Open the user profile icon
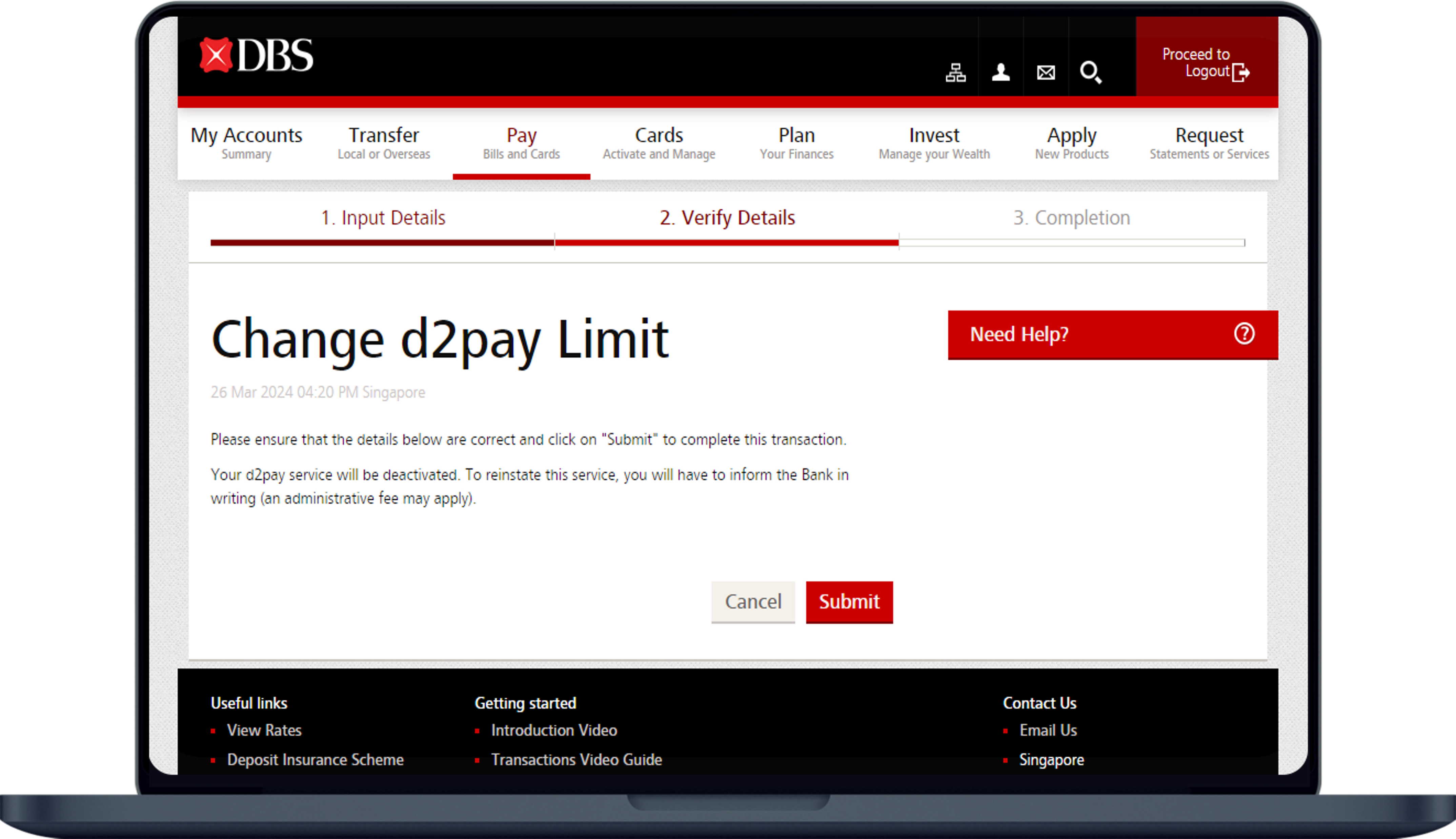The height and width of the screenshot is (839, 1456). (1000, 73)
